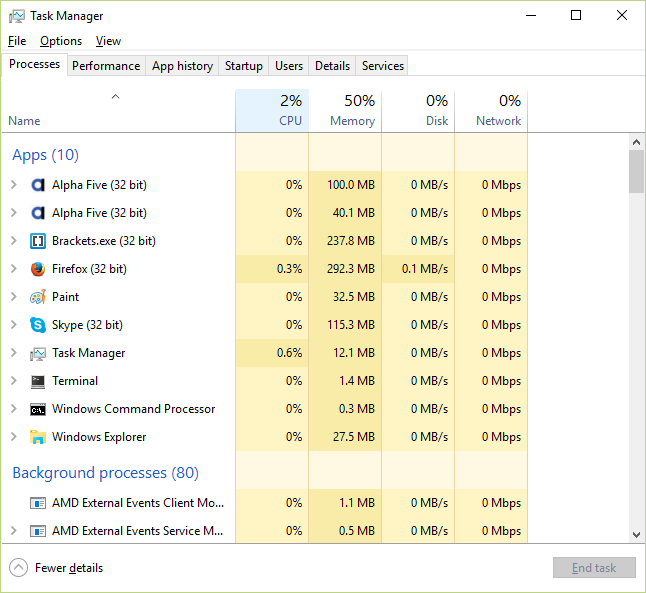Click the 0.6% CPU cell

tap(272, 353)
